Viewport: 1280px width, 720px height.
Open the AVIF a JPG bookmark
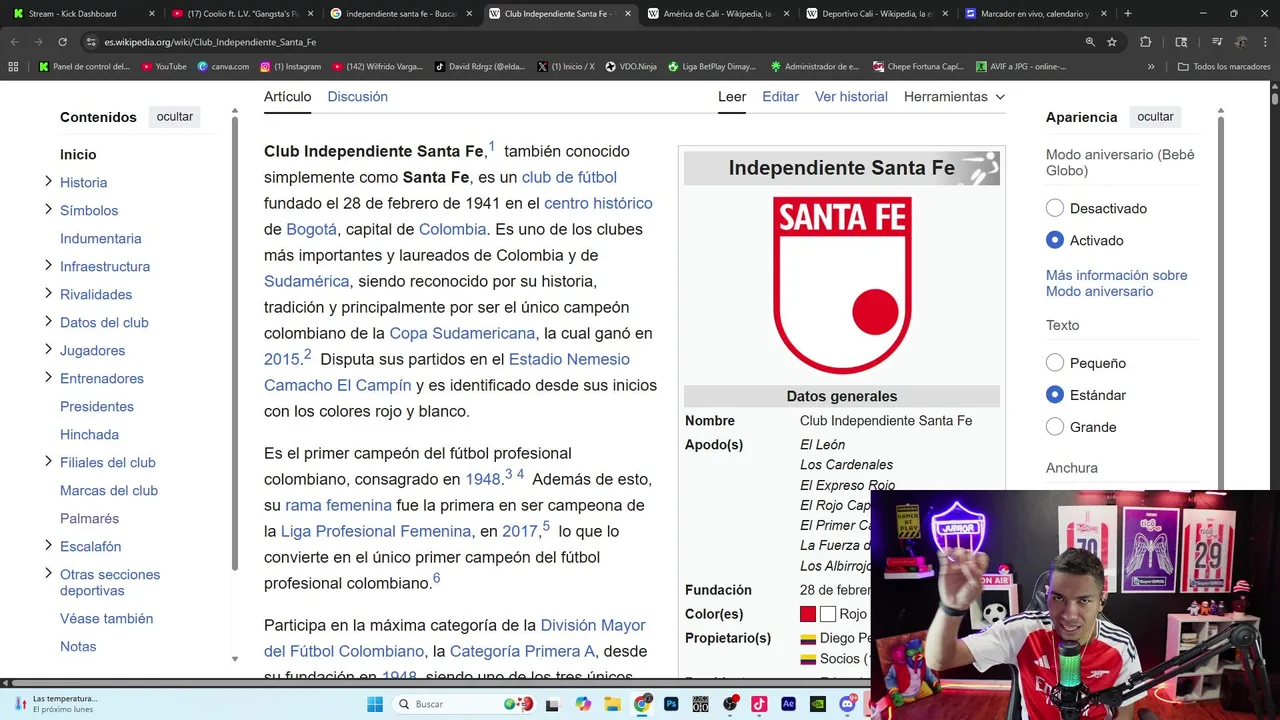(1020, 67)
